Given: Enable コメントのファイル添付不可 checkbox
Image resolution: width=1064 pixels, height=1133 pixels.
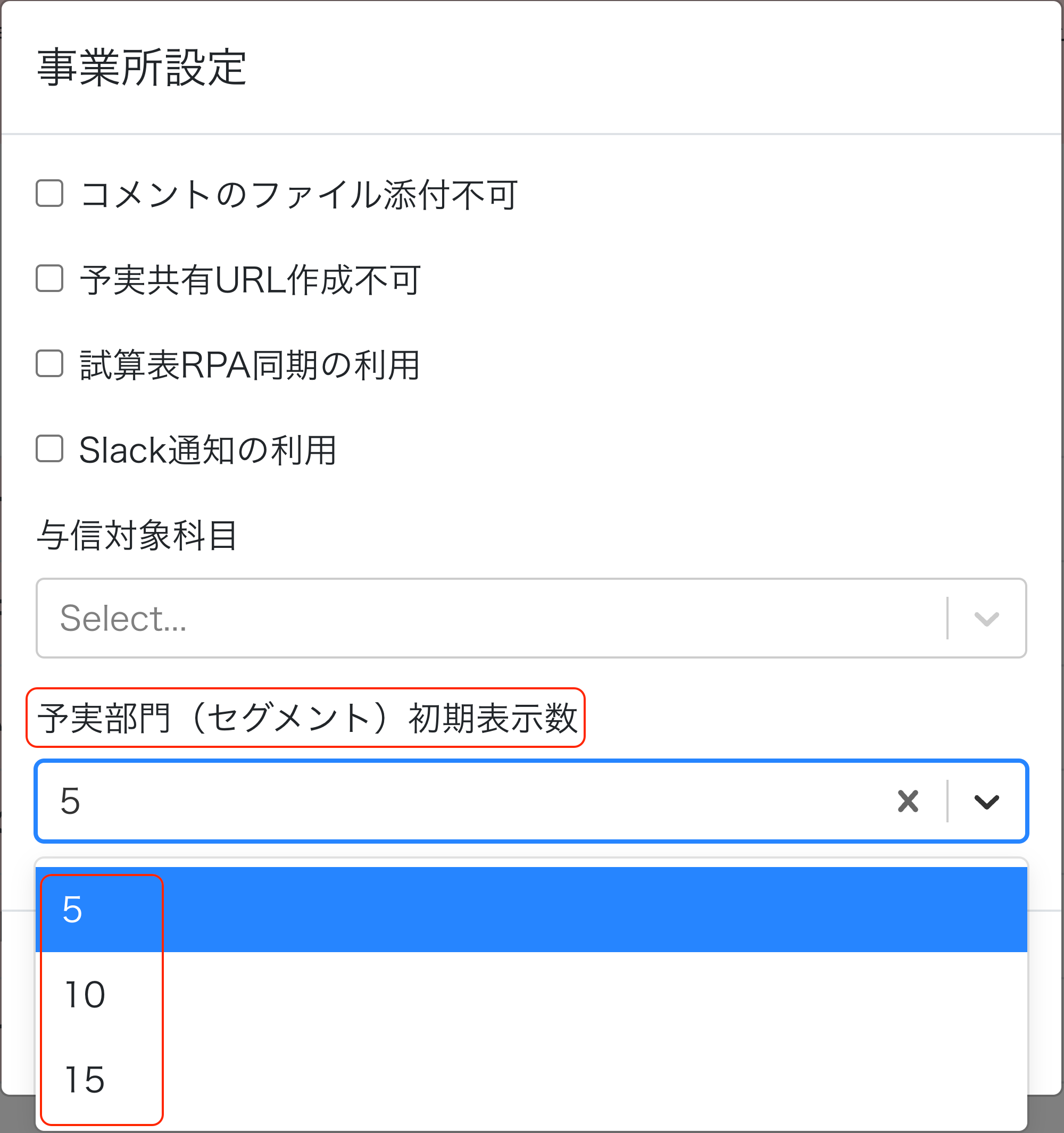Looking at the screenshot, I should (49, 193).
